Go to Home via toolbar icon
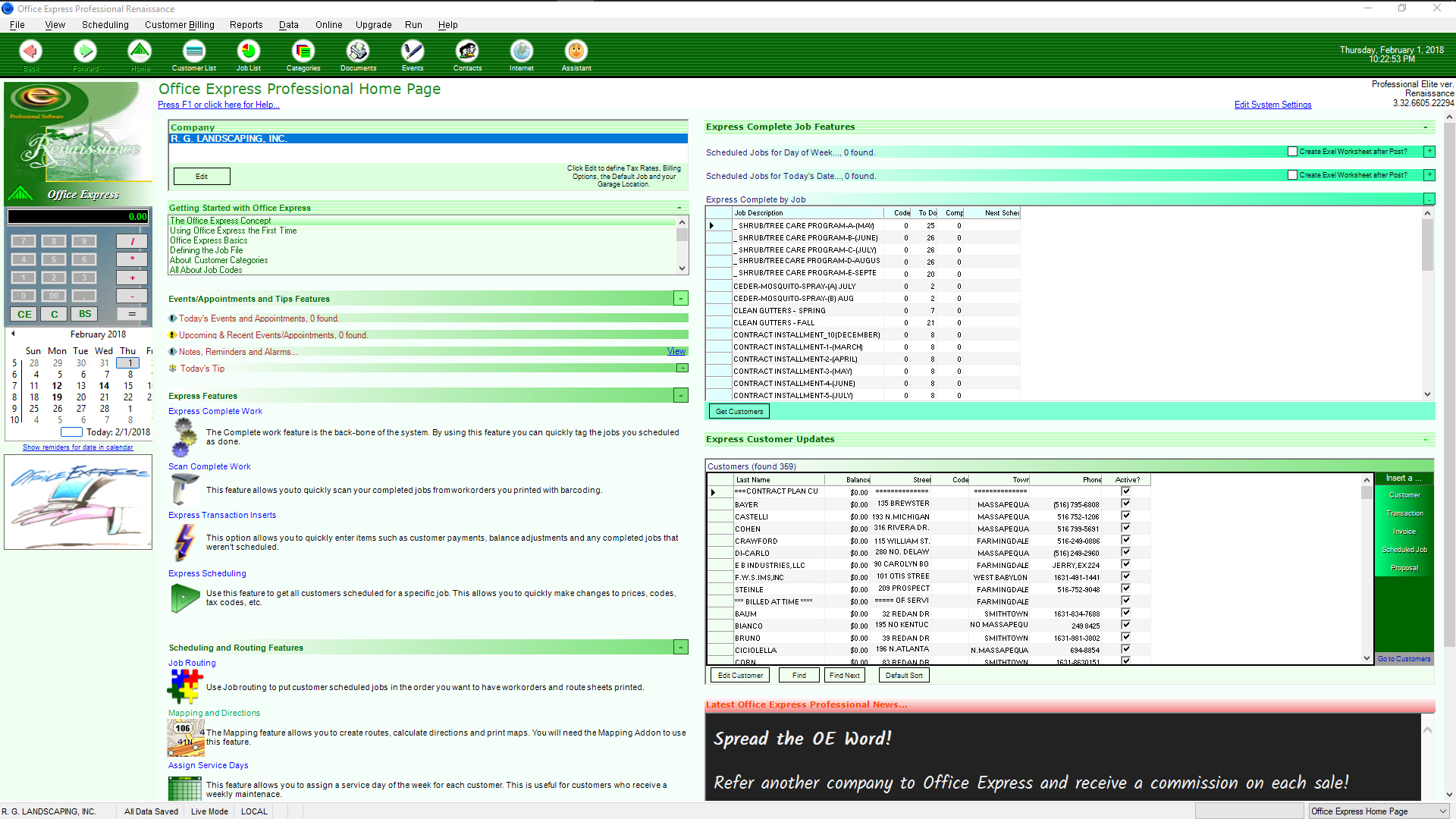The image size is (1456, 819). 140,52
